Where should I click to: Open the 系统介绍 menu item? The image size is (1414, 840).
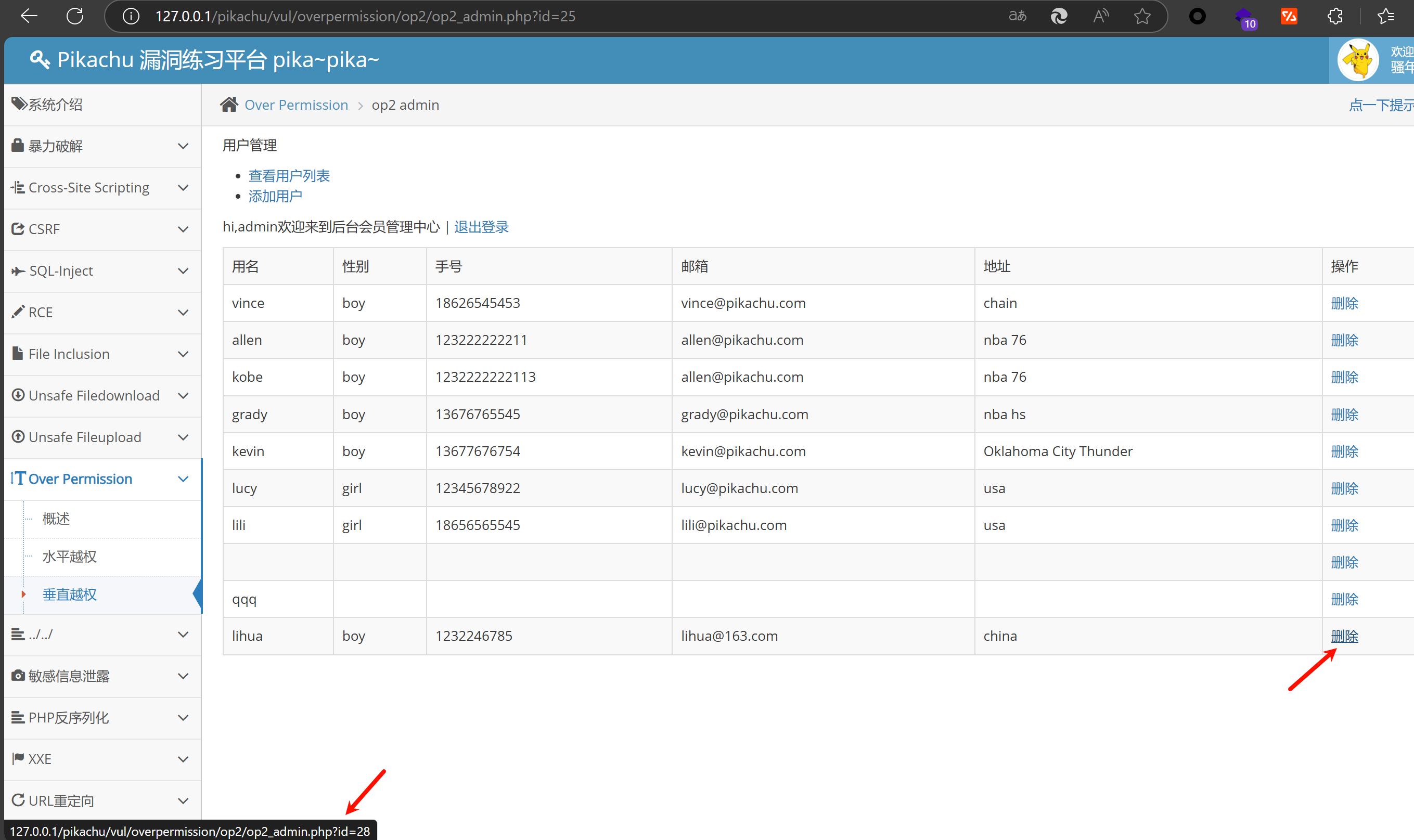pyautogui.click(x=102, y=104)
